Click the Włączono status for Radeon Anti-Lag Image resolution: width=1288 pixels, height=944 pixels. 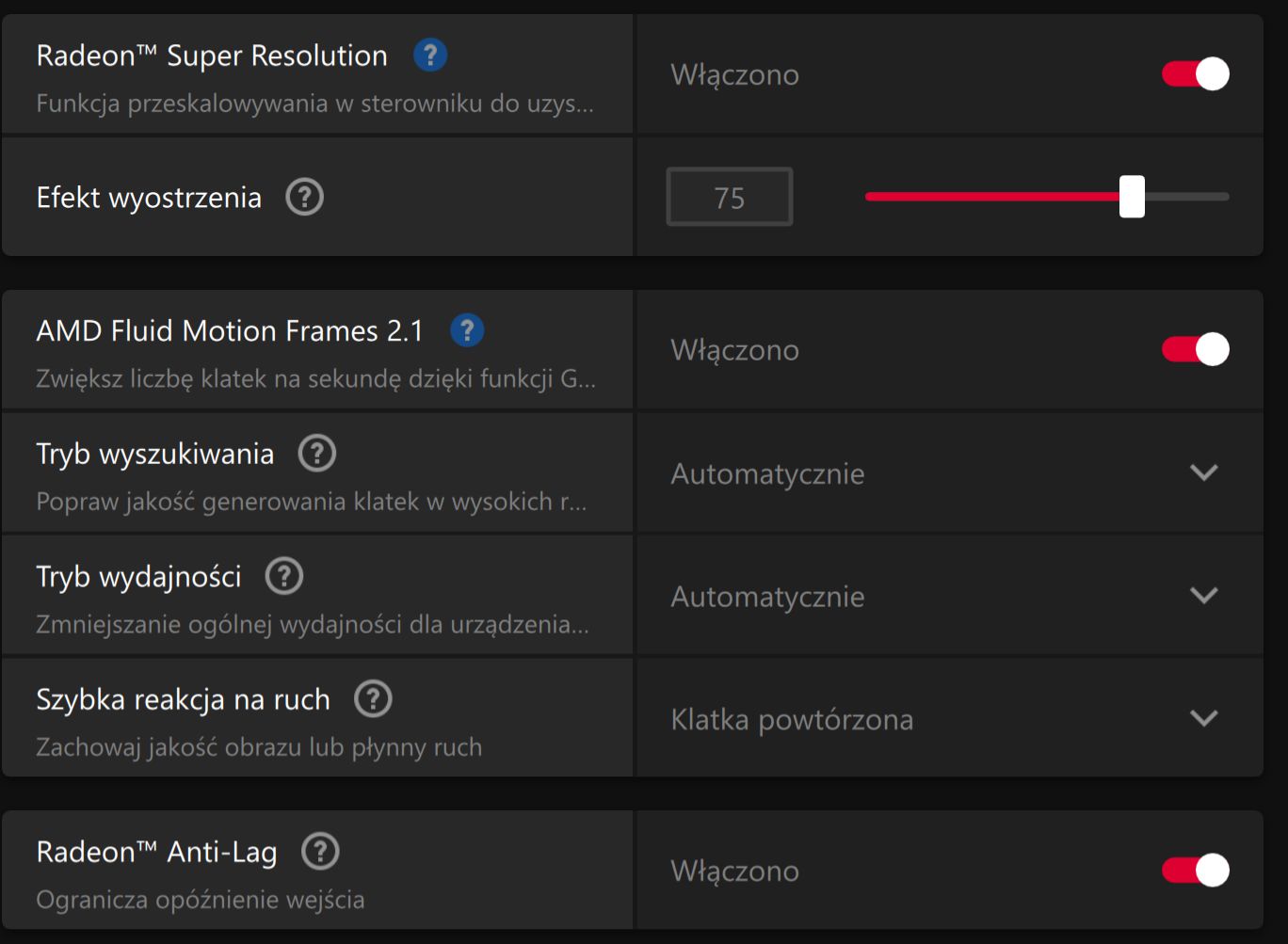(x=735, y=872)
